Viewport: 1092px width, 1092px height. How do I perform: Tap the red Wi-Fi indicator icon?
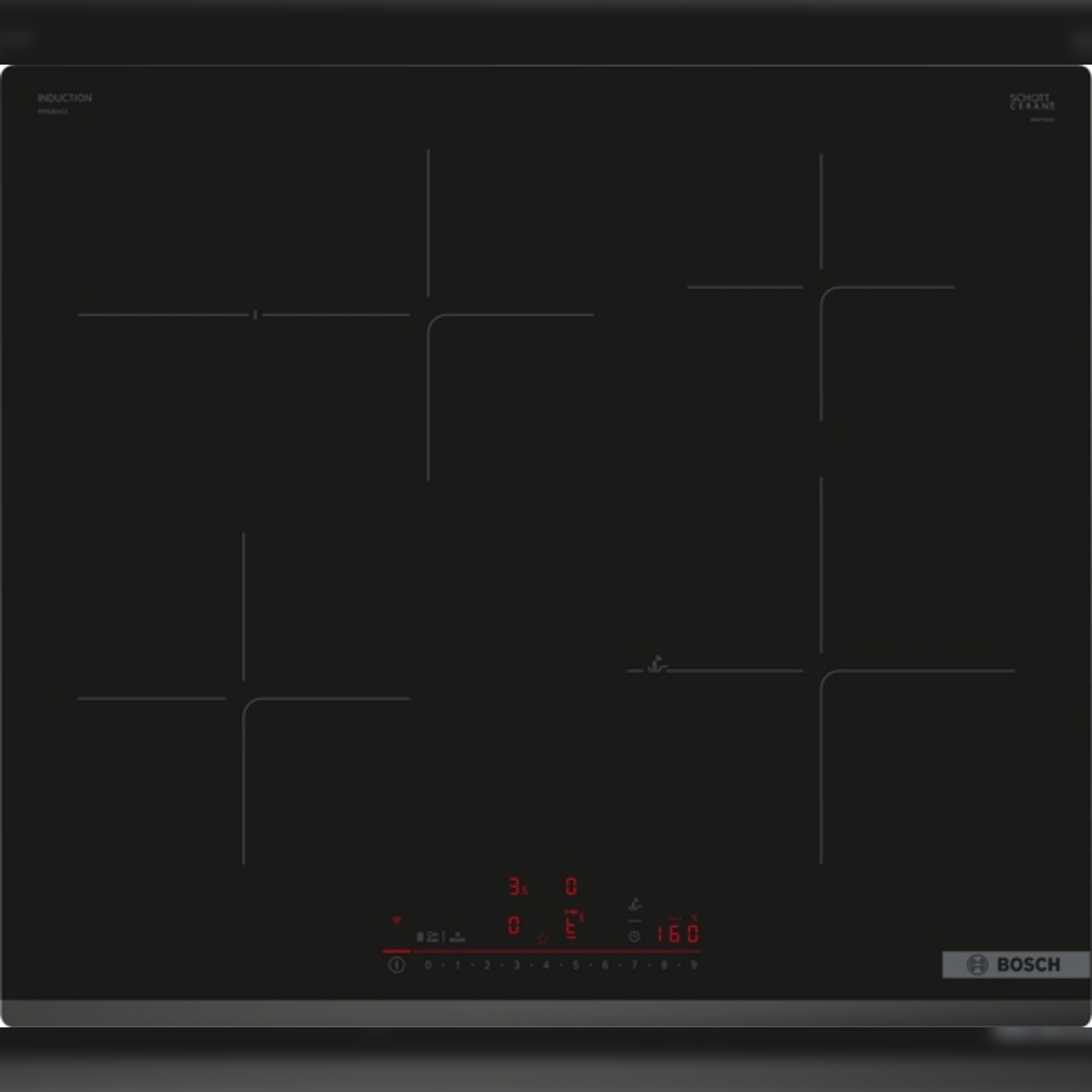[x=396, y=921]
